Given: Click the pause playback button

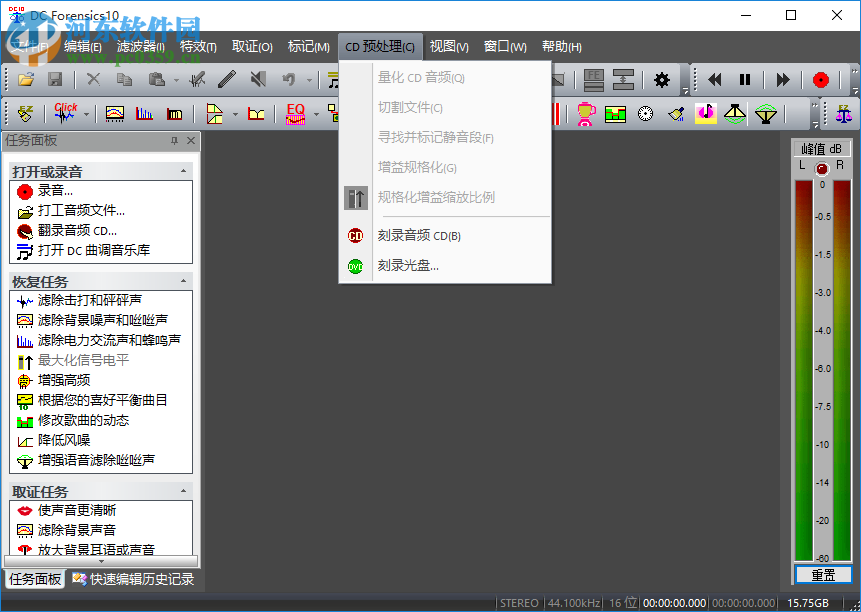Looking at the screenshot, I should coord(745,80).
